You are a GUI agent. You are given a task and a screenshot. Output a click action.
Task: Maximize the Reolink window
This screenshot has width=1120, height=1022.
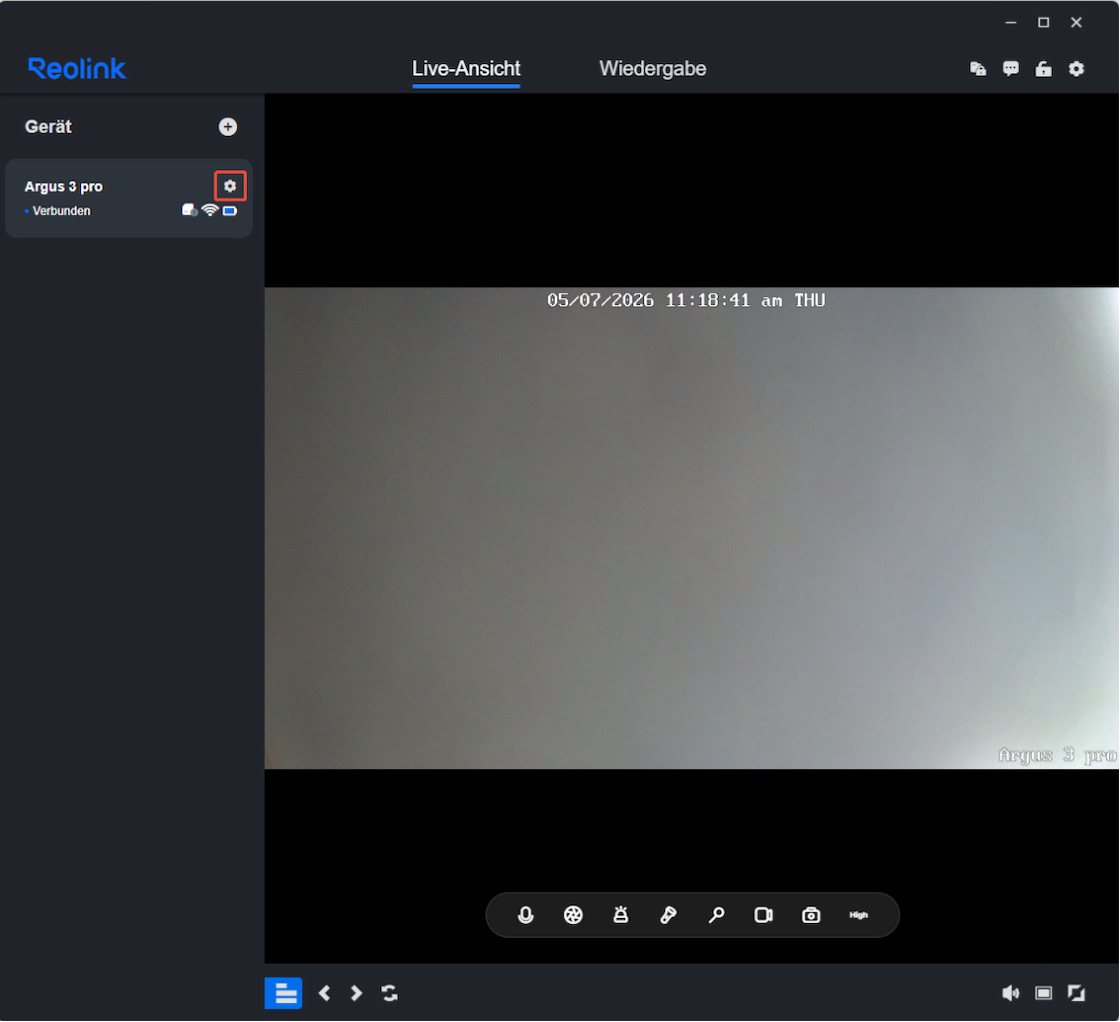click(x=1044, y=23)
